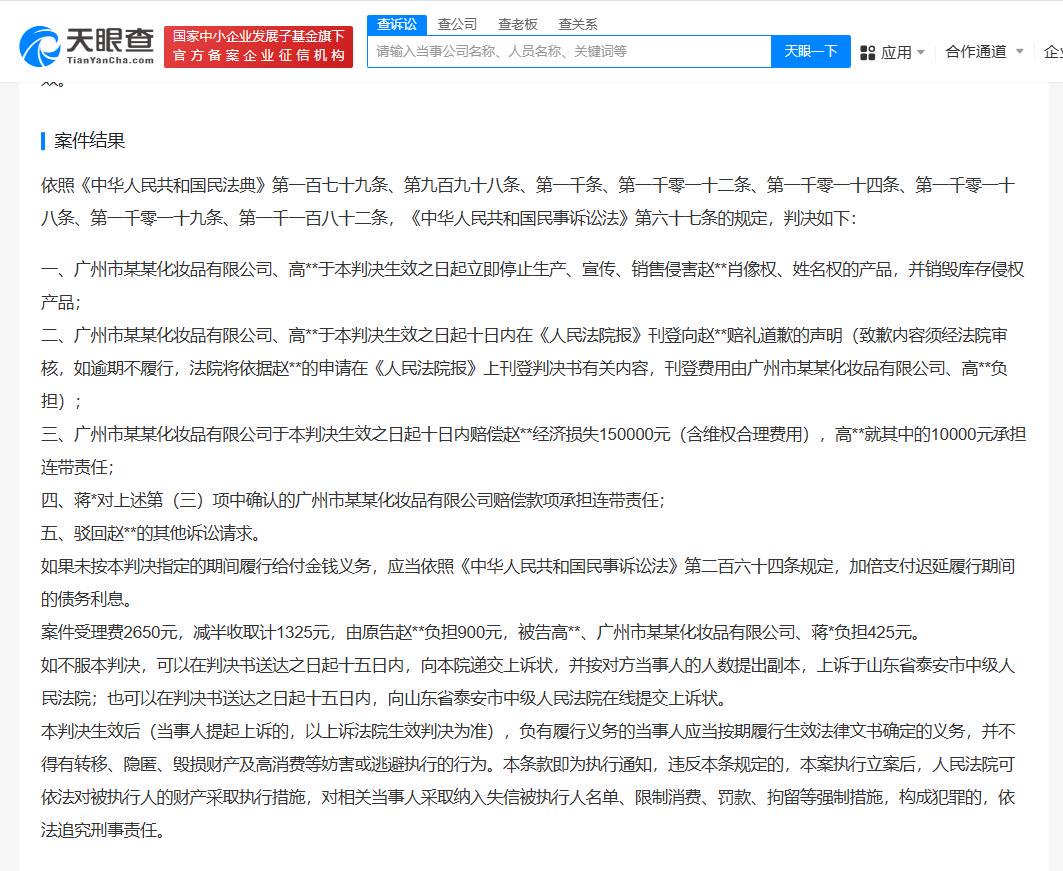Click the 案件结果 section heading

pos(90,141)
